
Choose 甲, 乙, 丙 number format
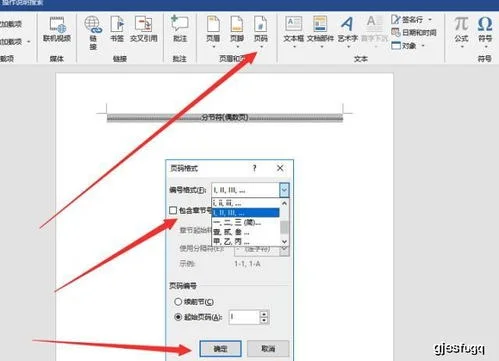[245, 241]
